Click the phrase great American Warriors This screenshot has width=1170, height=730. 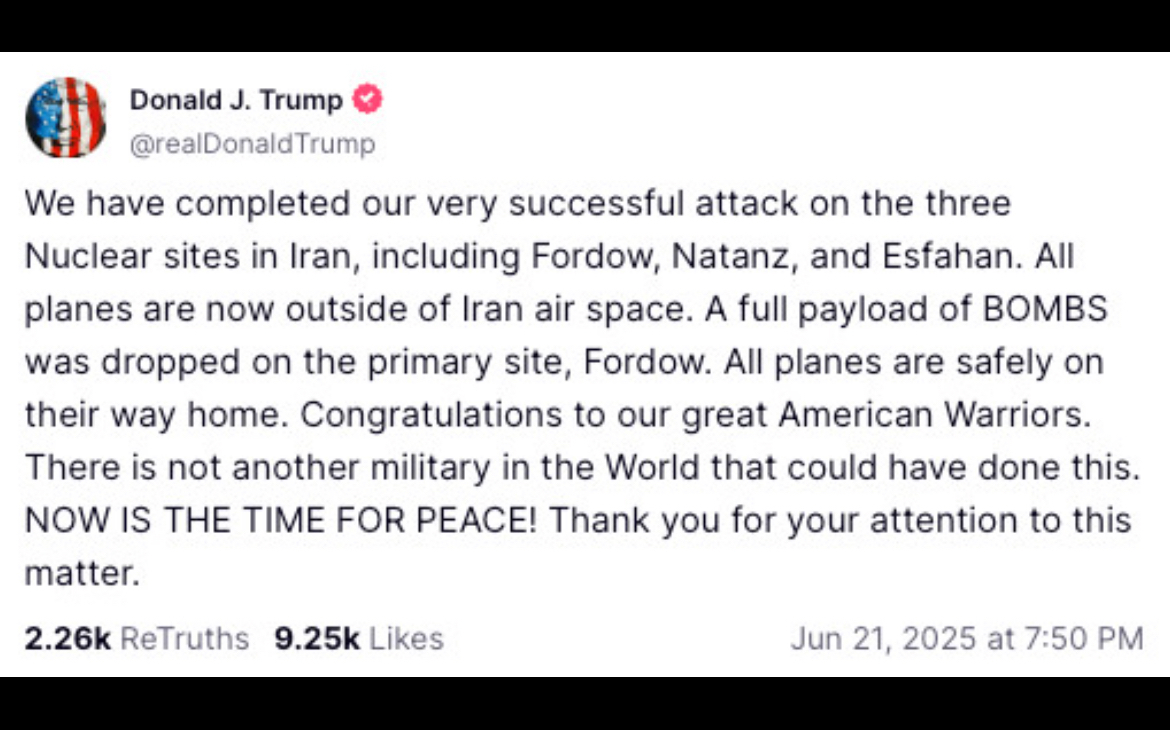886,414
